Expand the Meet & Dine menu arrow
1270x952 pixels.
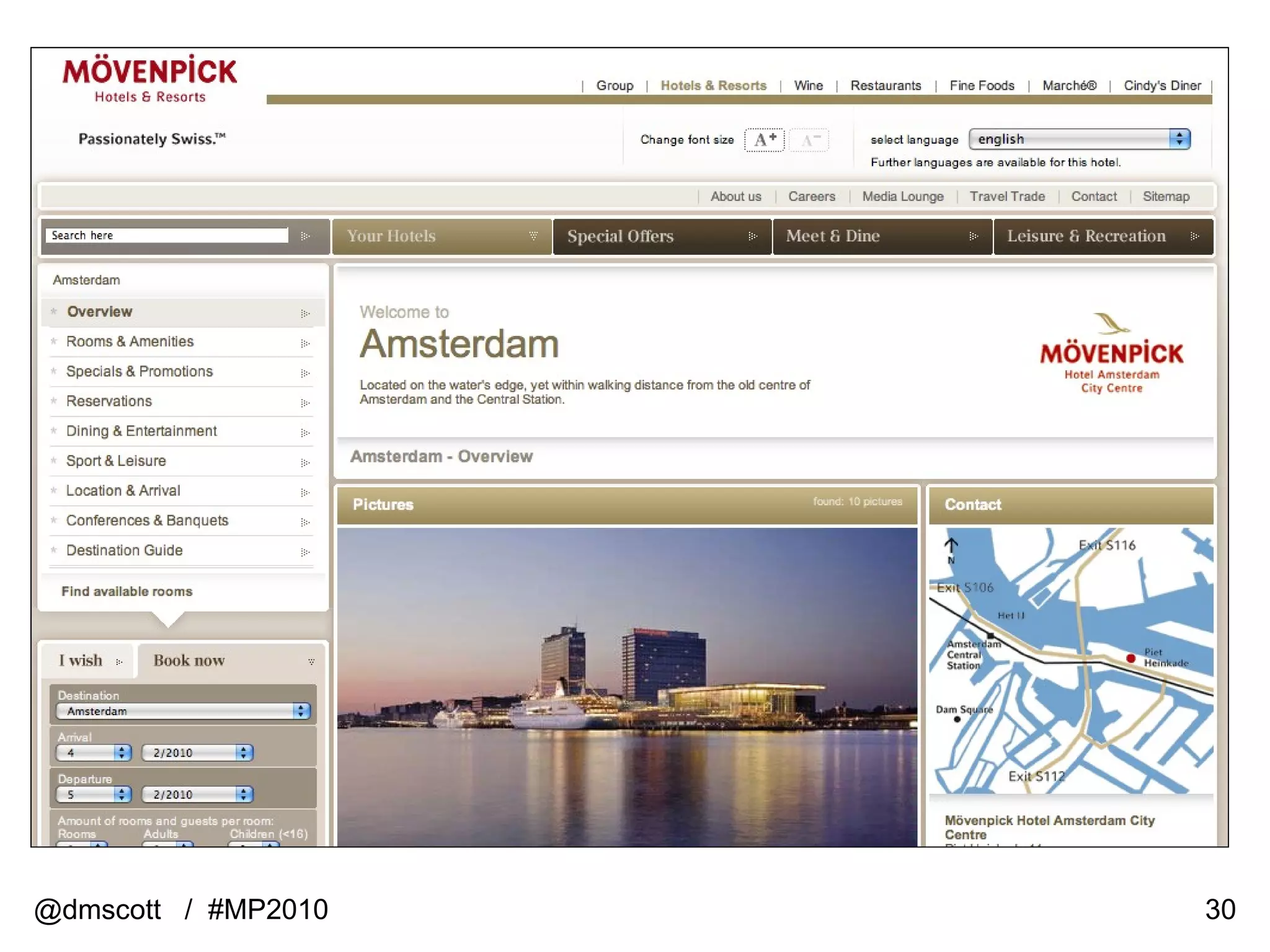point(974,236)
